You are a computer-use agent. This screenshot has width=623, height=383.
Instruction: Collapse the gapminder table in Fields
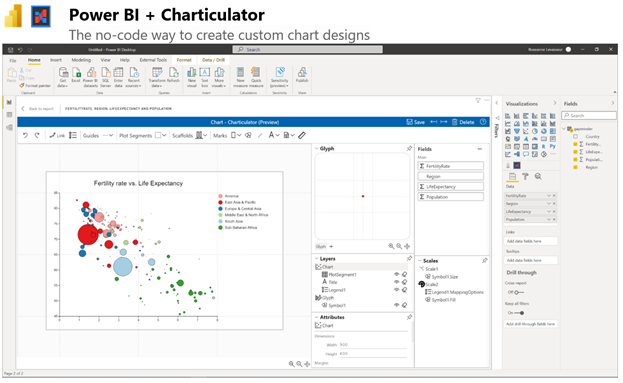[564, 129]
